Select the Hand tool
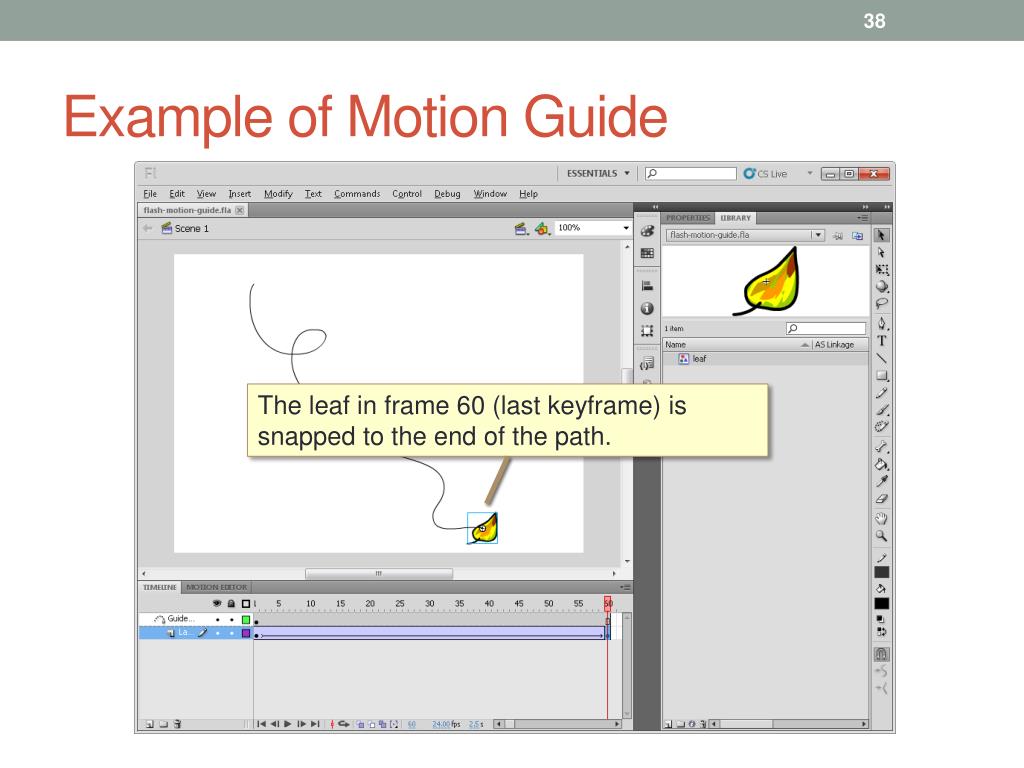The height and width of the screenshot is (768, 1024). pyautogui.click(x=881, y=519)
